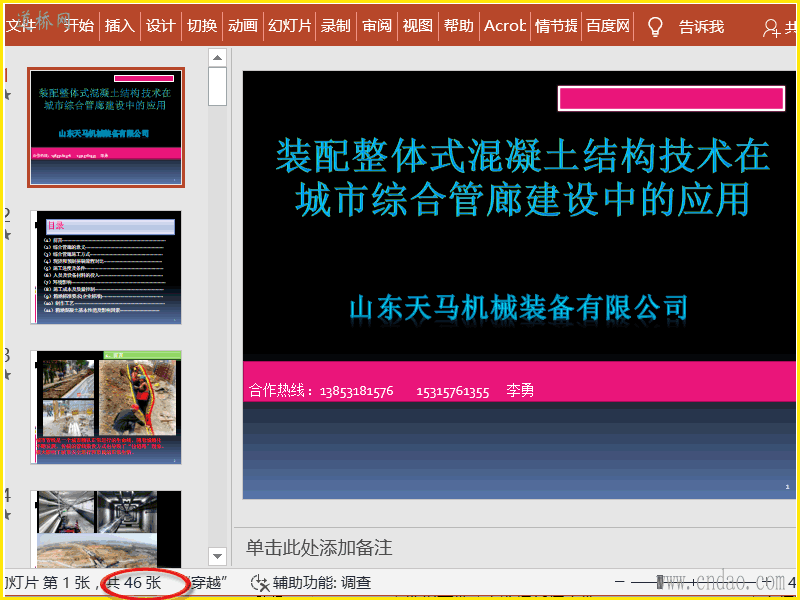This screenshot has height=600, width=800.
Task: Open the 帮助 tab
Action: (x=459, y=26)
